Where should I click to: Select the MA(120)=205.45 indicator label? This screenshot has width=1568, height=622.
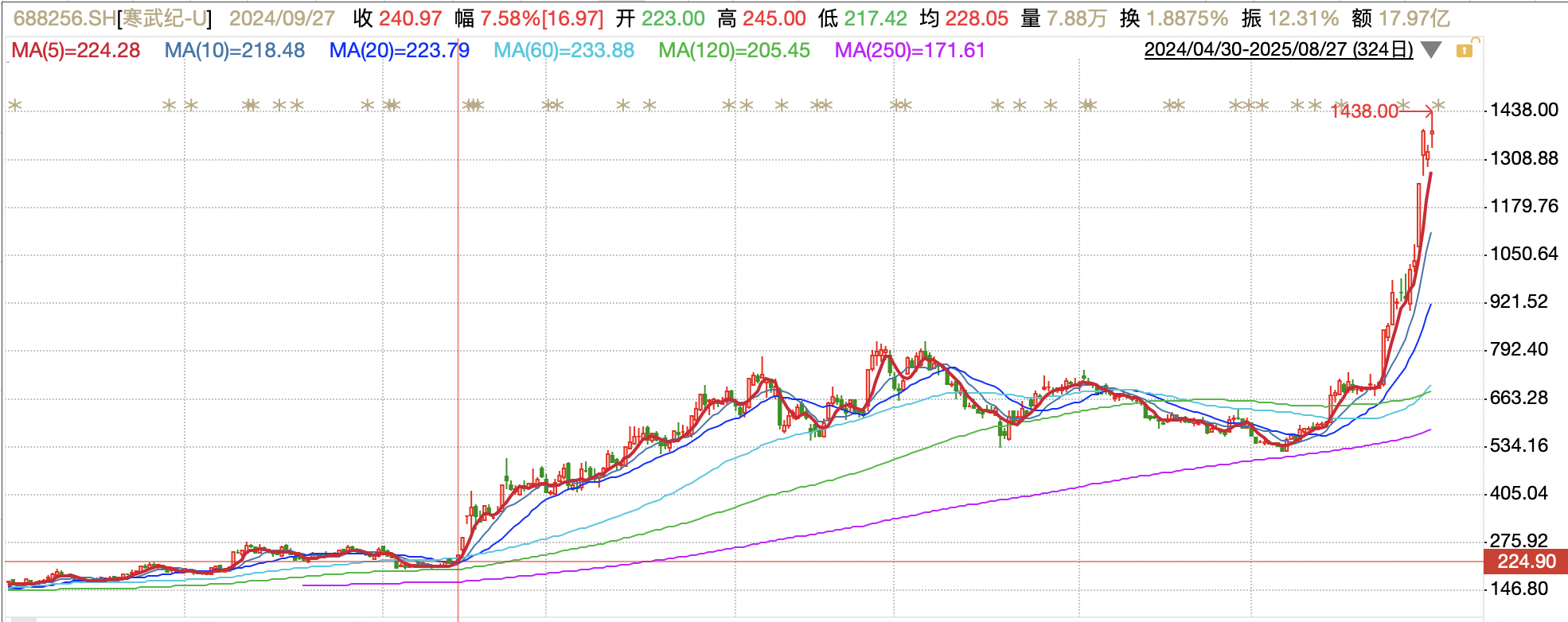point(734,50)
